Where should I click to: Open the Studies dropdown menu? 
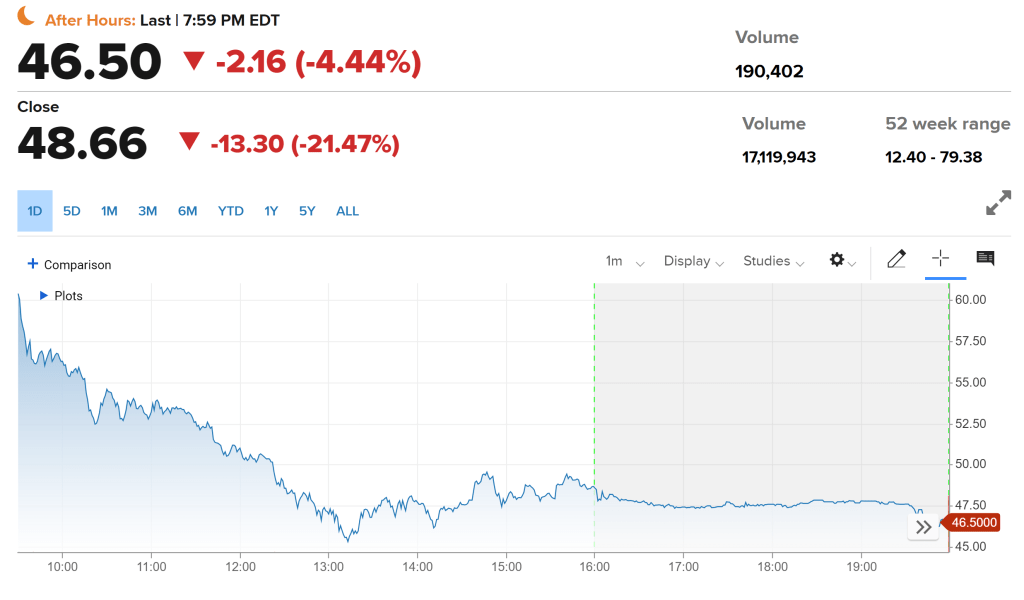[x=773, y=261]
